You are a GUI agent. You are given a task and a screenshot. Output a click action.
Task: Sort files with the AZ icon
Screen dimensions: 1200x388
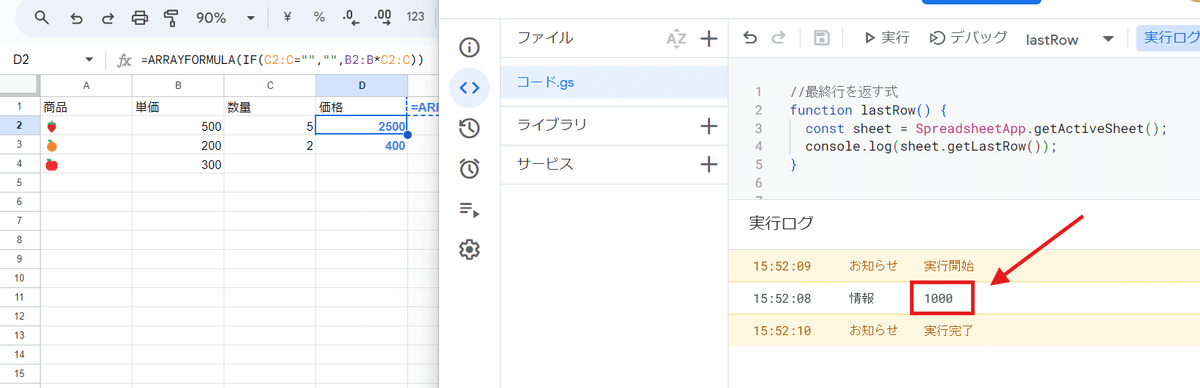(677, 38)
